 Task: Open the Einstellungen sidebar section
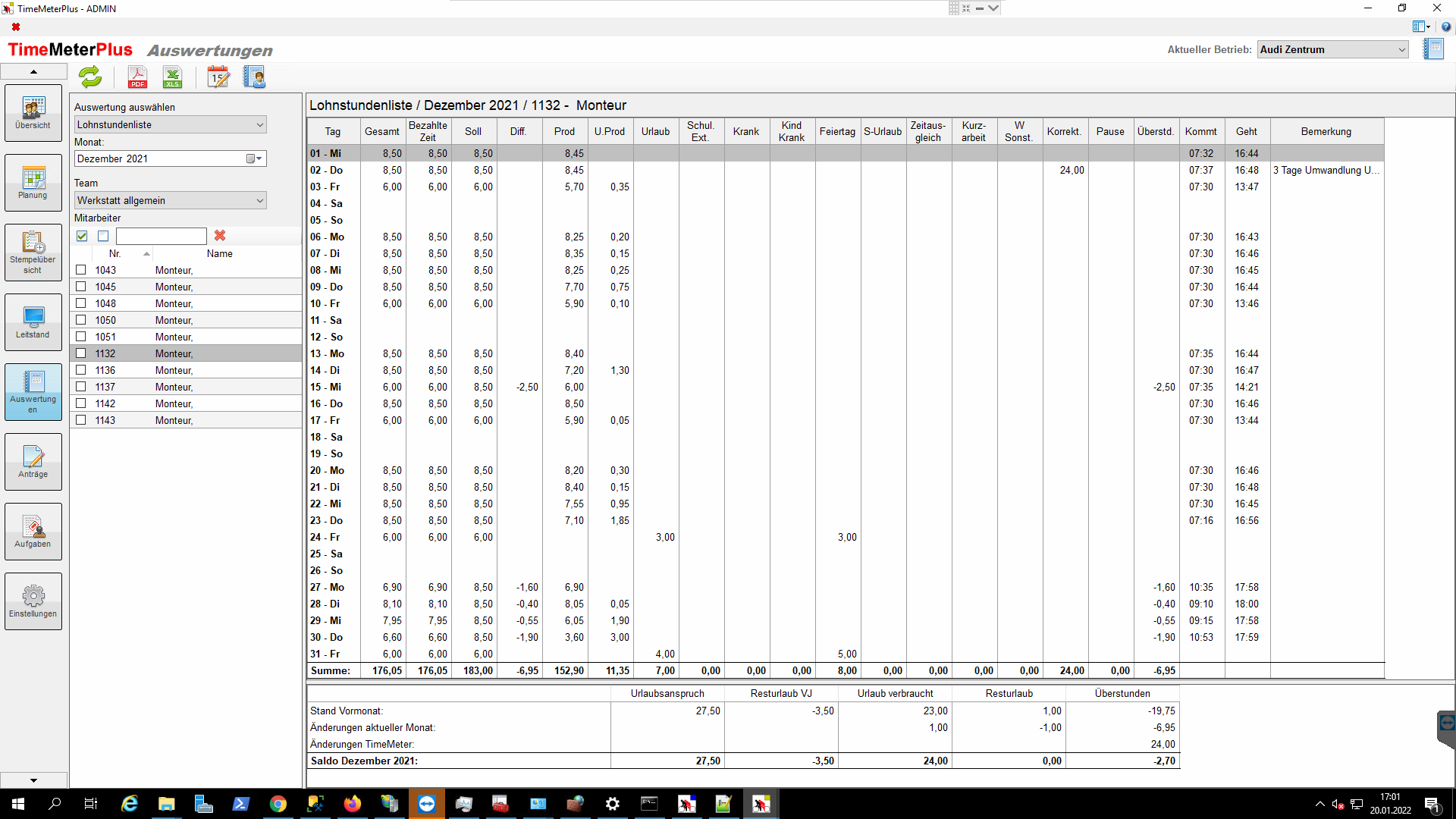(33, 601)
